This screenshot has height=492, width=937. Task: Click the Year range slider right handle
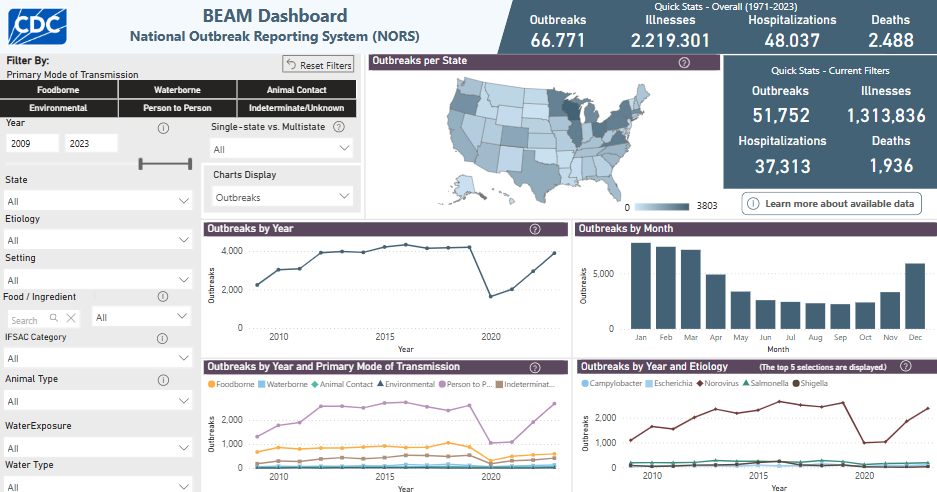click(x=190, y=164)
